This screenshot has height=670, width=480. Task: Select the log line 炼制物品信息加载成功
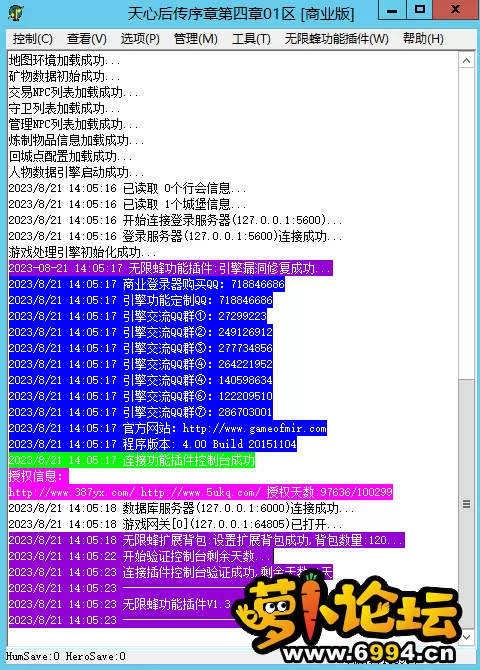coord(76,140)
